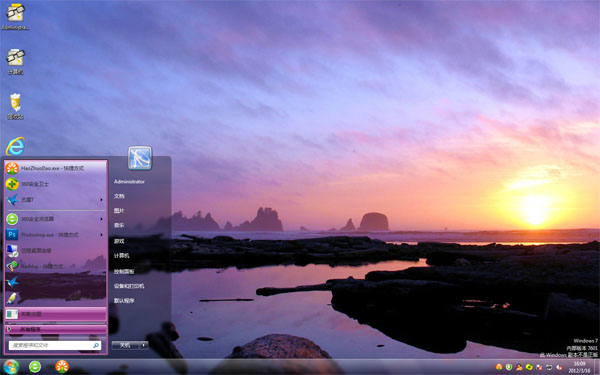Expand the Photoshop.exe jump list arrow
This screenshot has height=375, width=600.
coord(101,235)
